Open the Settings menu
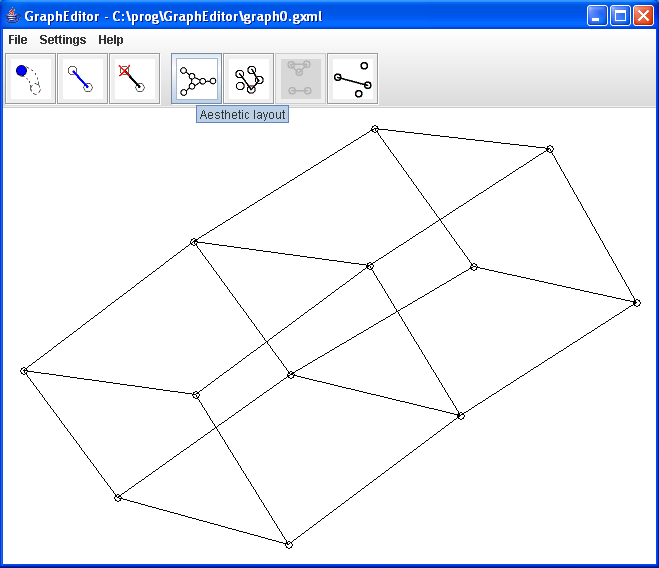659x568 pixels. pos(63,40)
